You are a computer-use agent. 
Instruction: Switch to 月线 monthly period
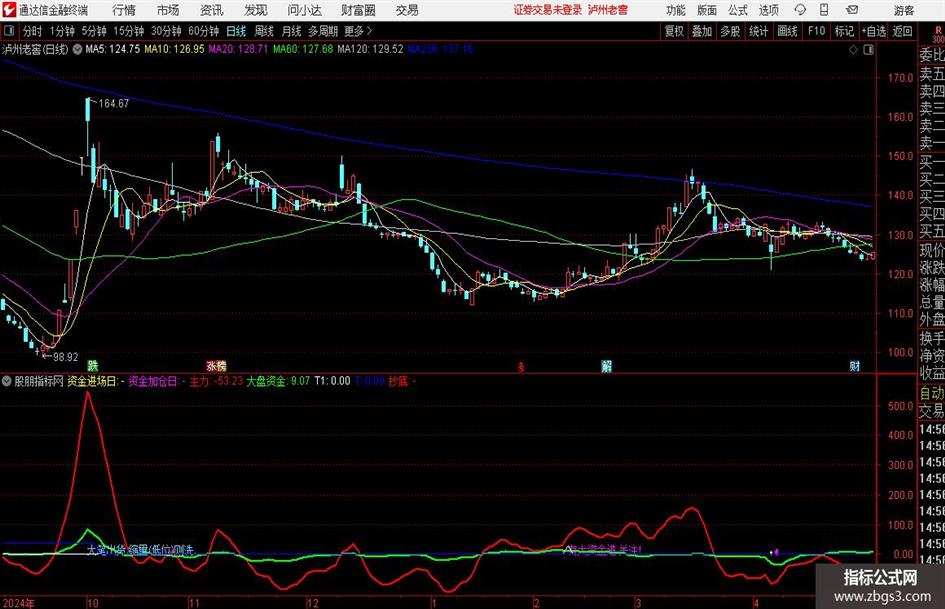(291, 31)
